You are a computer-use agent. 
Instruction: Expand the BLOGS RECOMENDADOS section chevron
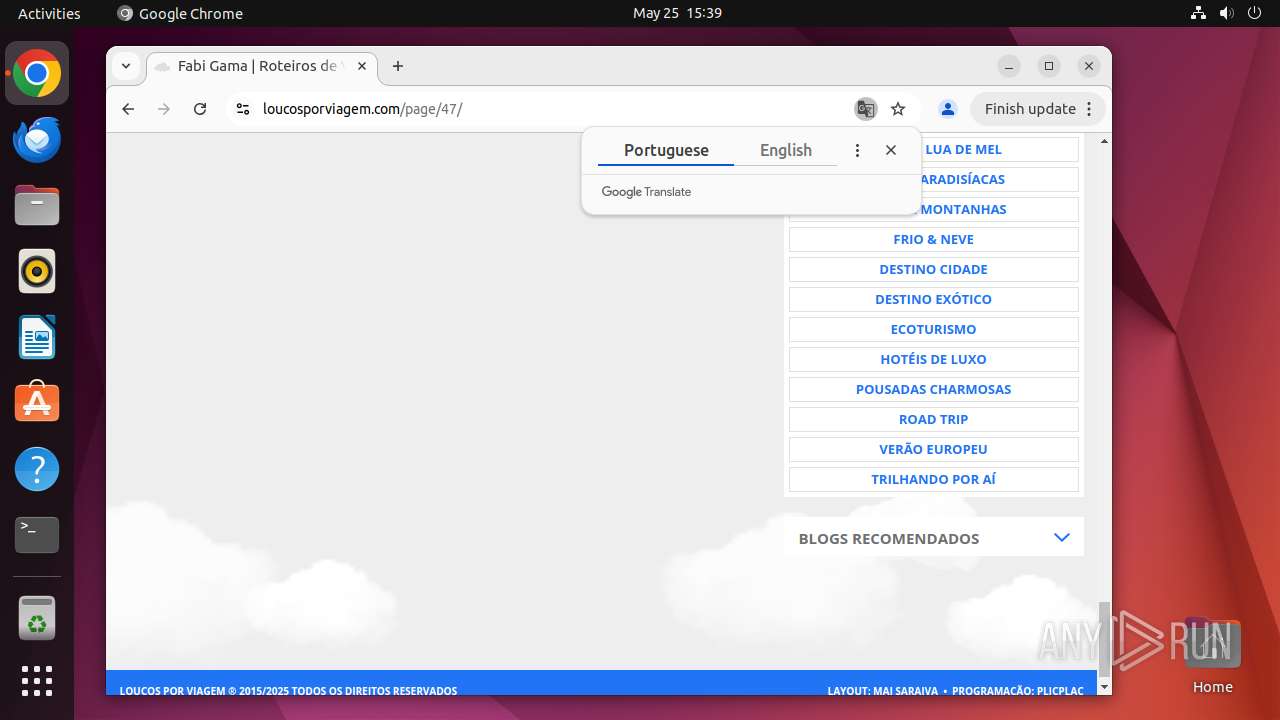point(1062,538)
